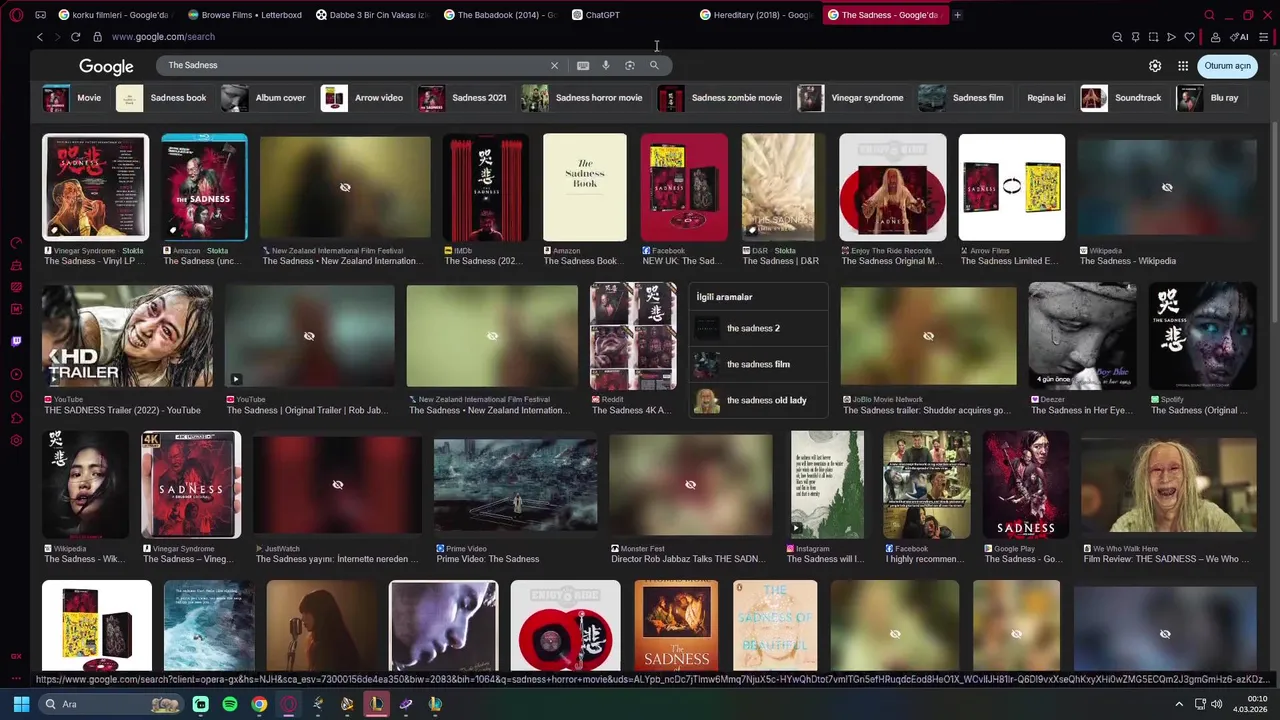Open the Windows Start menu
Image resolution: width=1280 pixels, height=720 pixels.
21,704
